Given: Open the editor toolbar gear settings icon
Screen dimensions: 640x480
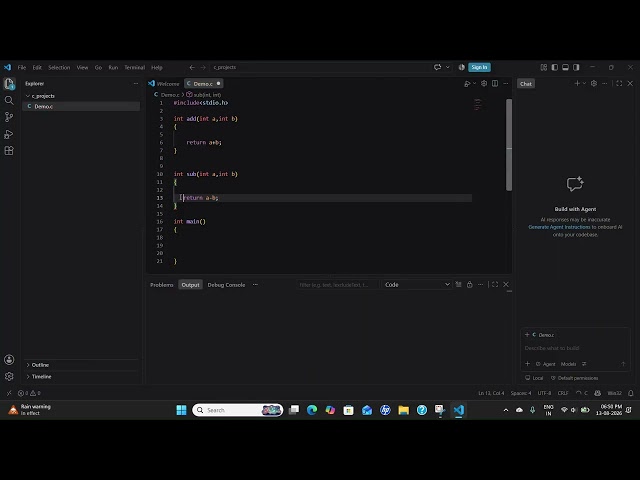Looking at the screenshot, I should (484, 84).
